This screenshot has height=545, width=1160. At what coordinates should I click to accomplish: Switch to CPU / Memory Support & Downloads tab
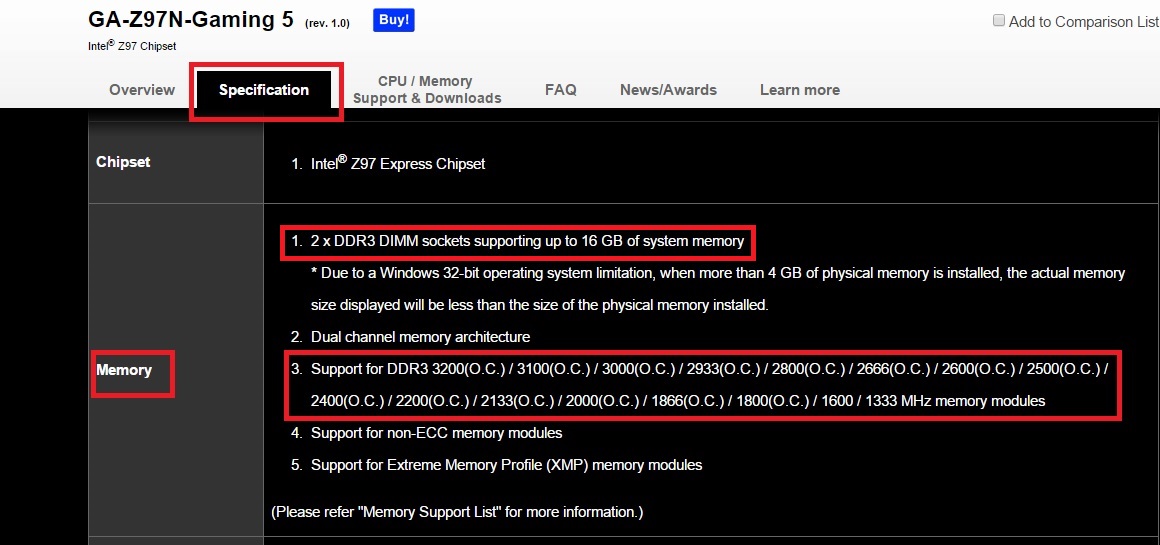coord(427,89)
